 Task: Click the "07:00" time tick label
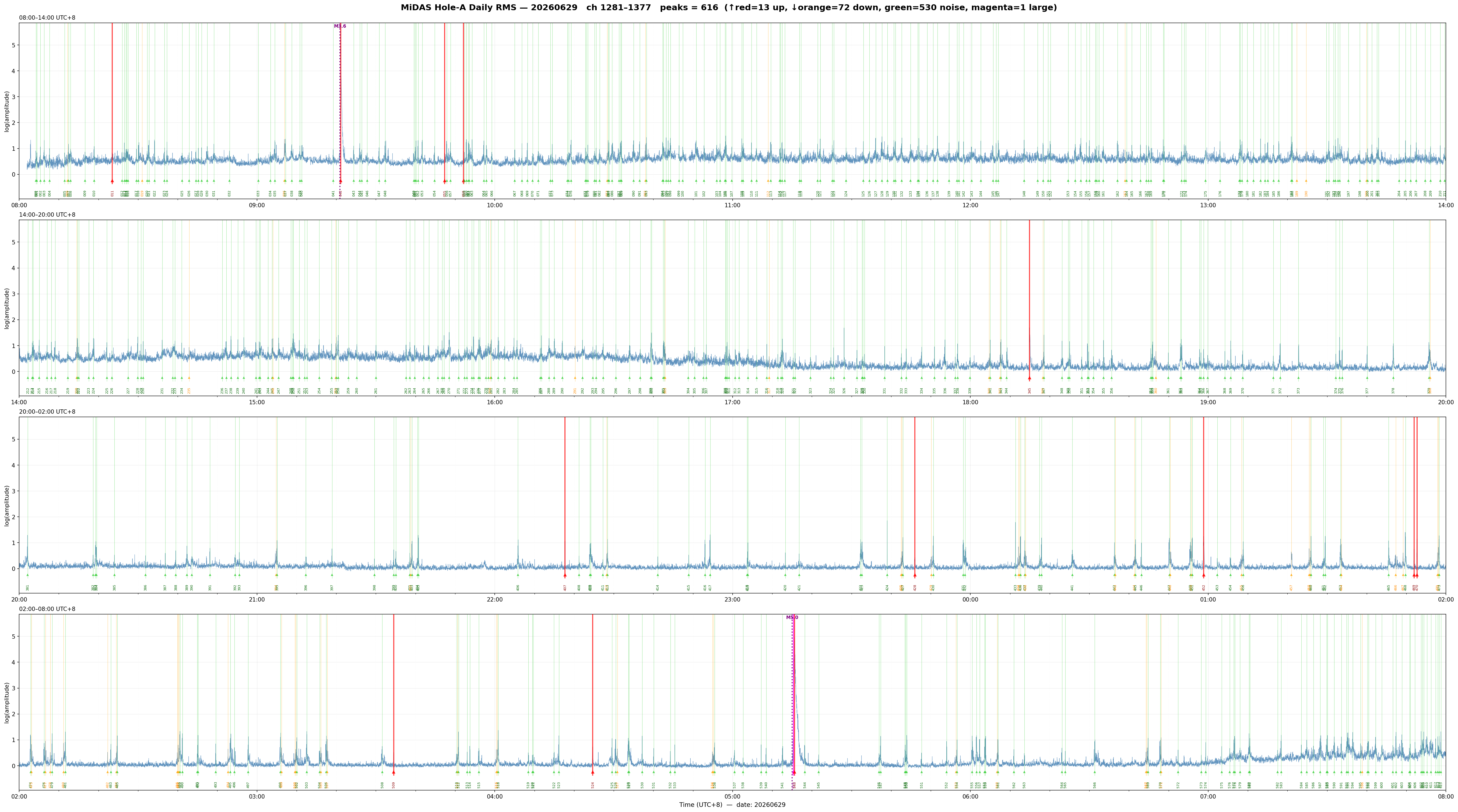(1208, 797)
